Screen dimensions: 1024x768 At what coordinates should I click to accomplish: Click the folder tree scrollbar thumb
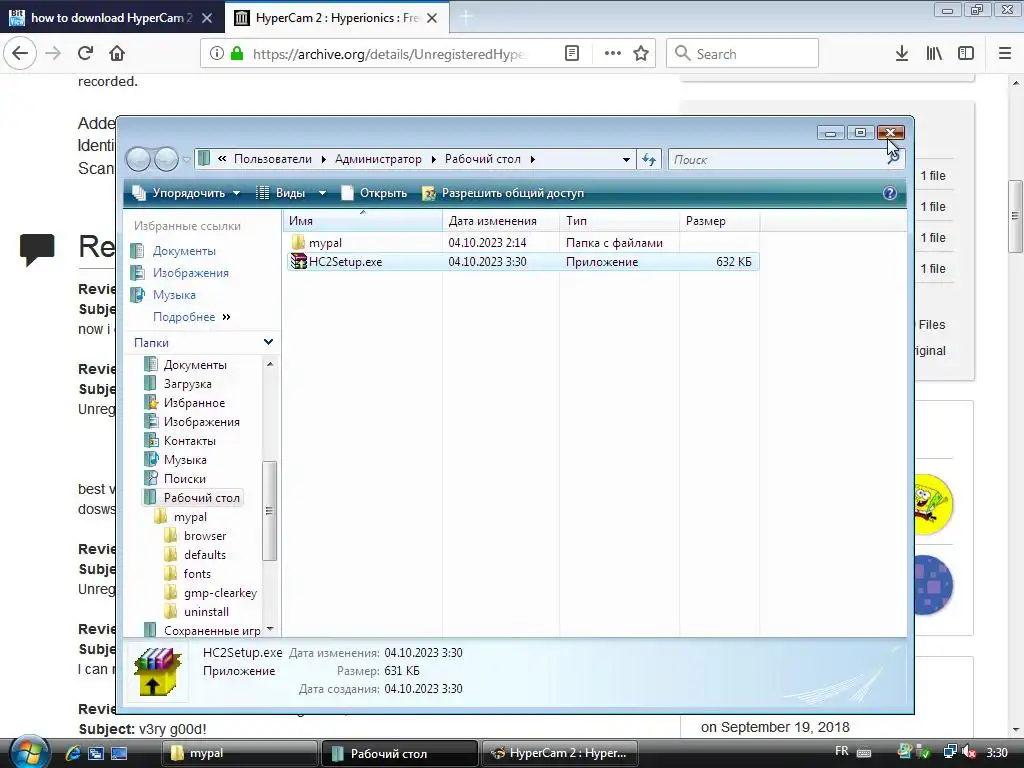point(269,511)
